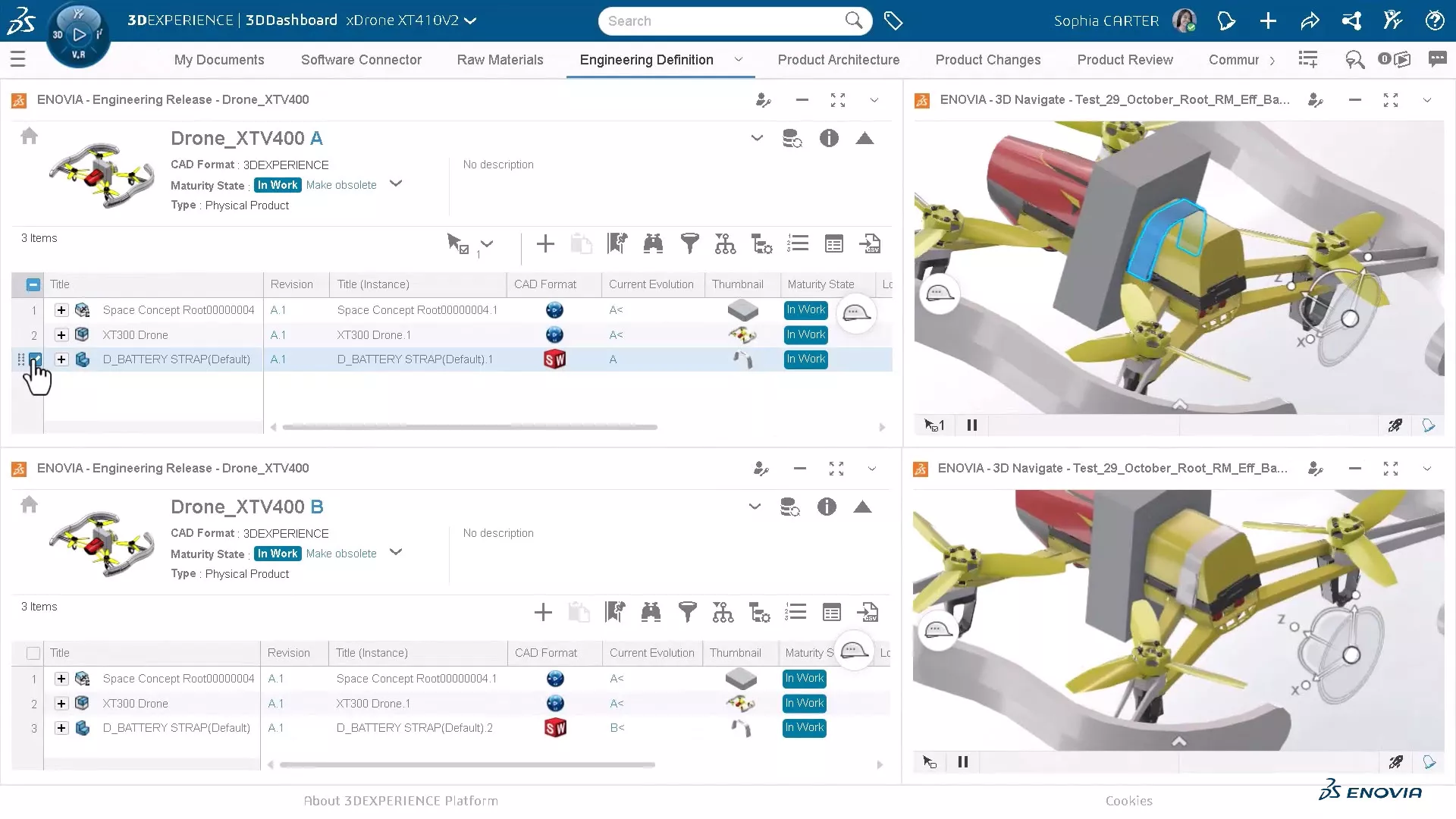This screenshot has width=1456, height=819.
Task: Click the hamburger menu icon
Action: click(18, 59)
